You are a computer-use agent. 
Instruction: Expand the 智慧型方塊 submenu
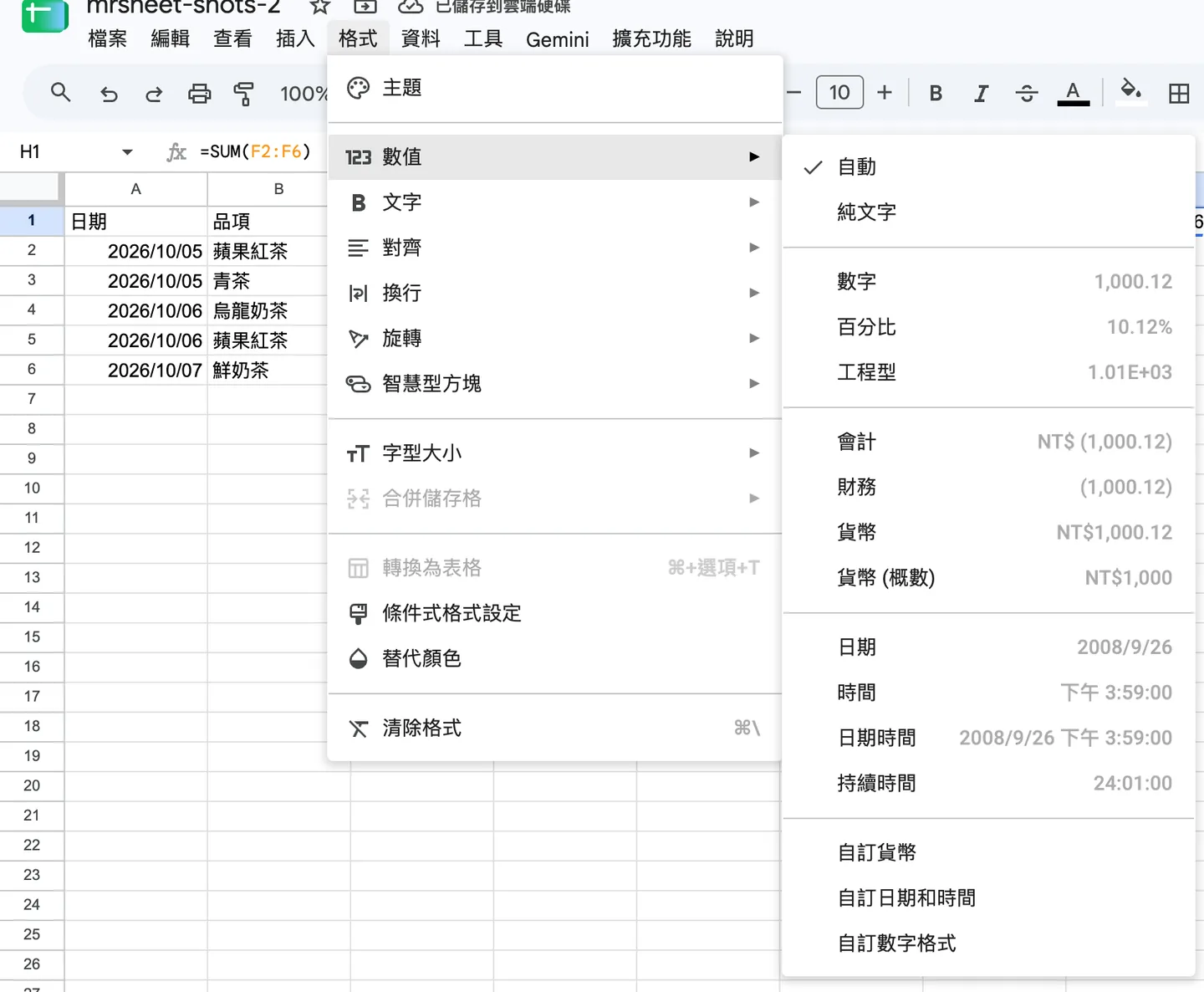click(555, 383)
